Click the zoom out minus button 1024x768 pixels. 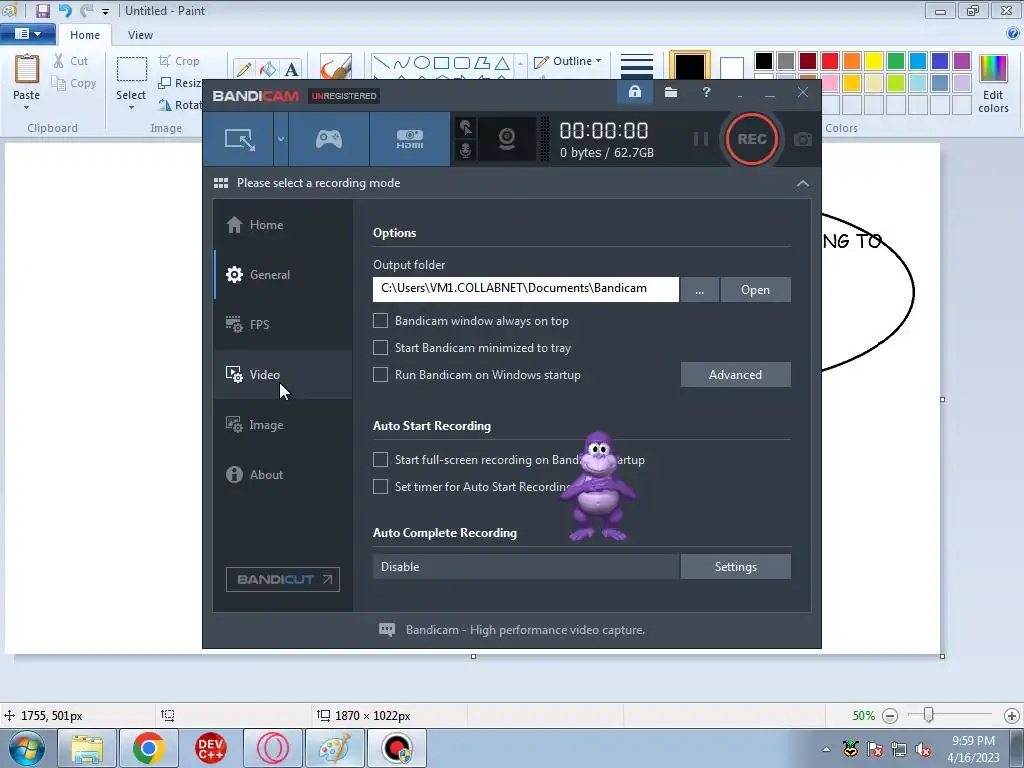coord(889,716)
